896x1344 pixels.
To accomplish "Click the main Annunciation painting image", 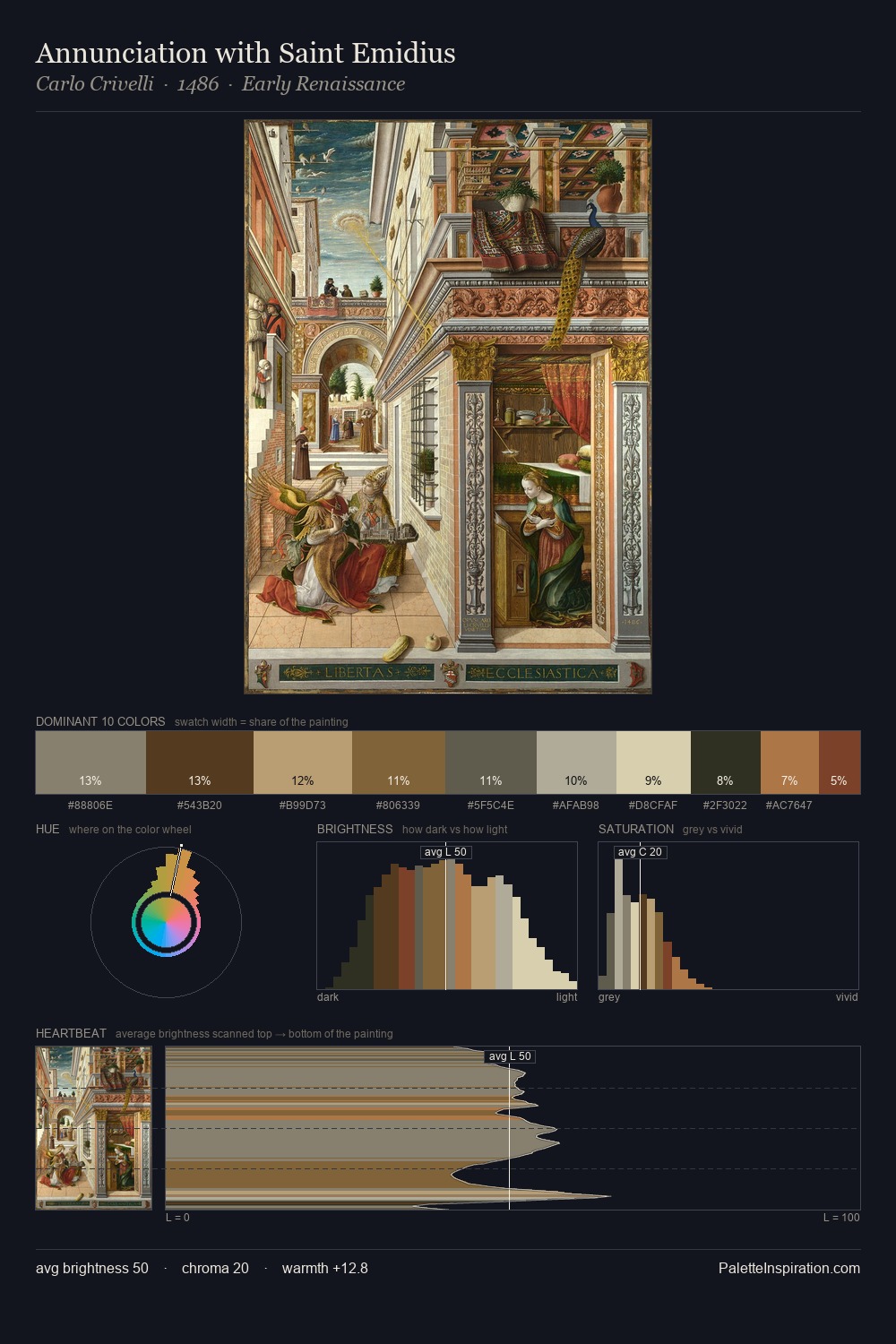I will click(x=448, y=407).
